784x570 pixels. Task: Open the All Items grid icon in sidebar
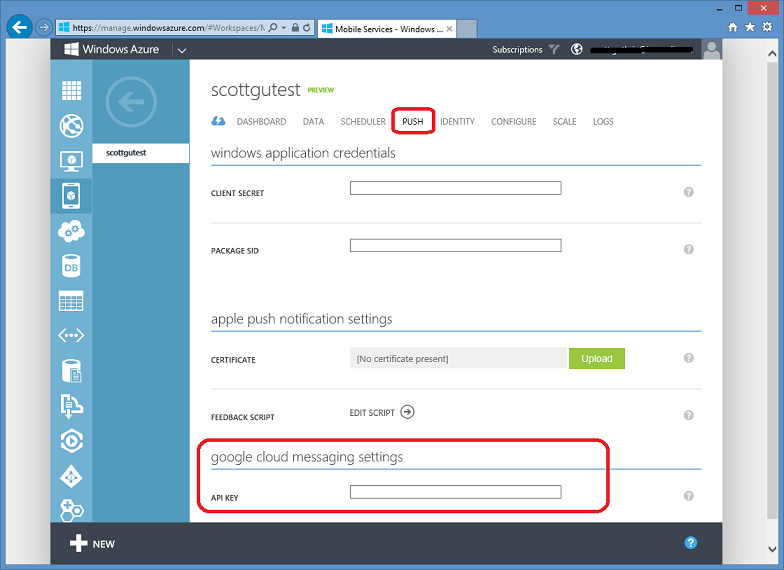(x=71, y=90)
